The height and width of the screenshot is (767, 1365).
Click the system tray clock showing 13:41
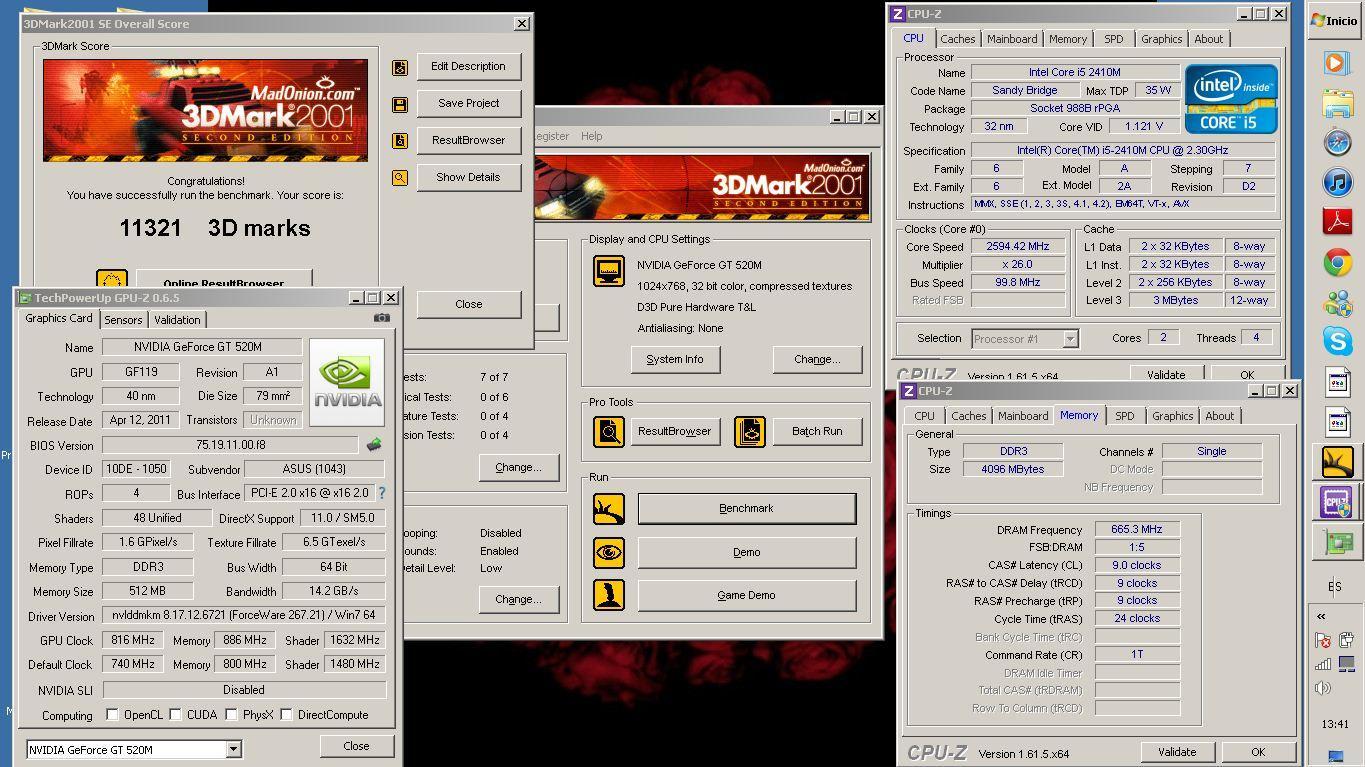pyautogui.click(x=1335, y=724)
